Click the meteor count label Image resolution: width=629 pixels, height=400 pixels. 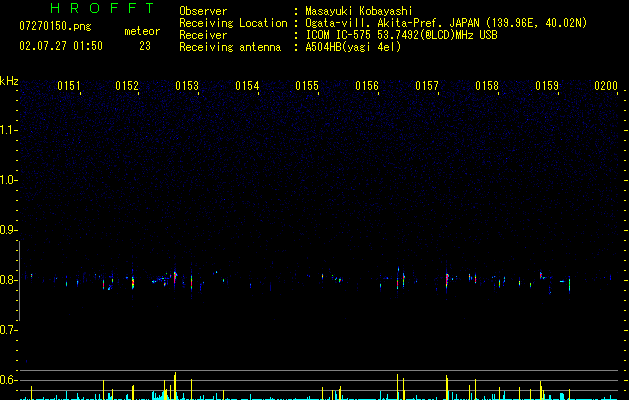[142, 31]
